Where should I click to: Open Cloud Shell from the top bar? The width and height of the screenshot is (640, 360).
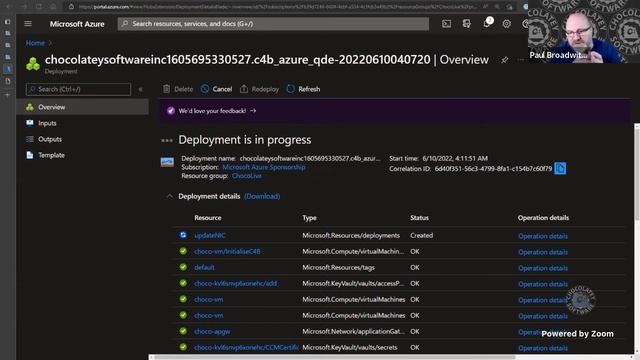[447, 24]
